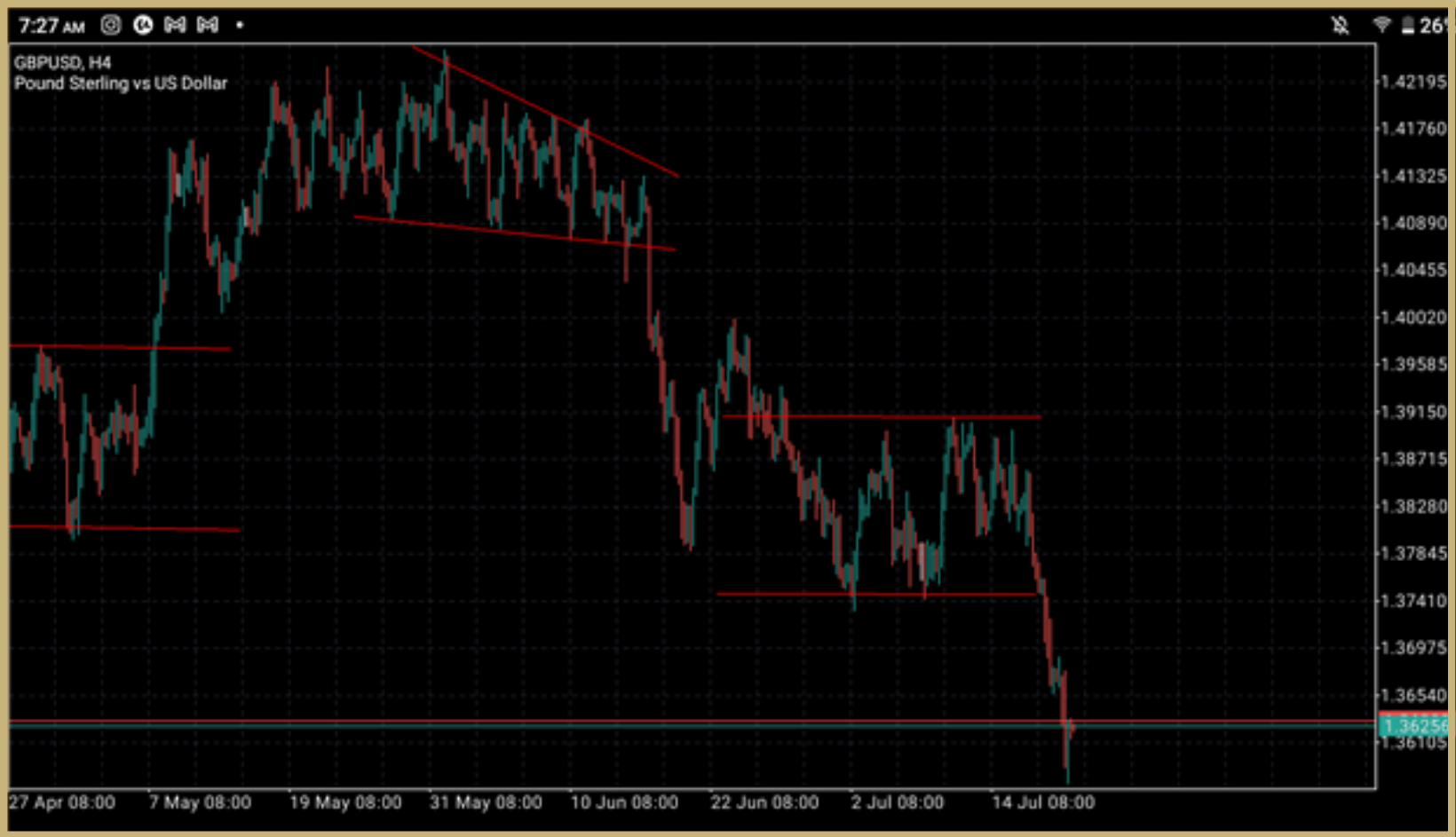Select the 27 Apr 08:00 axis label
The width and height of the screenshot is (1456, 837).
[x=62, y=802]
